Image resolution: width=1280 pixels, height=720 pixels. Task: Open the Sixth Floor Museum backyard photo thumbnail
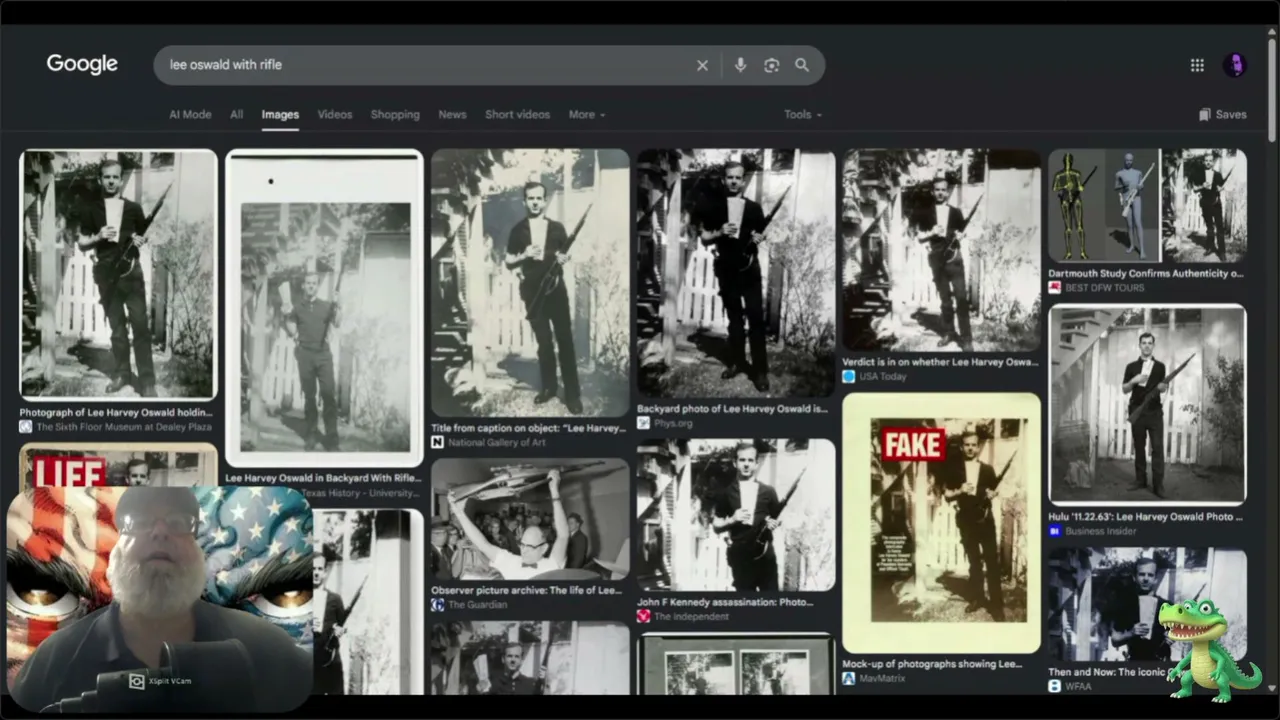click(118, 275)
